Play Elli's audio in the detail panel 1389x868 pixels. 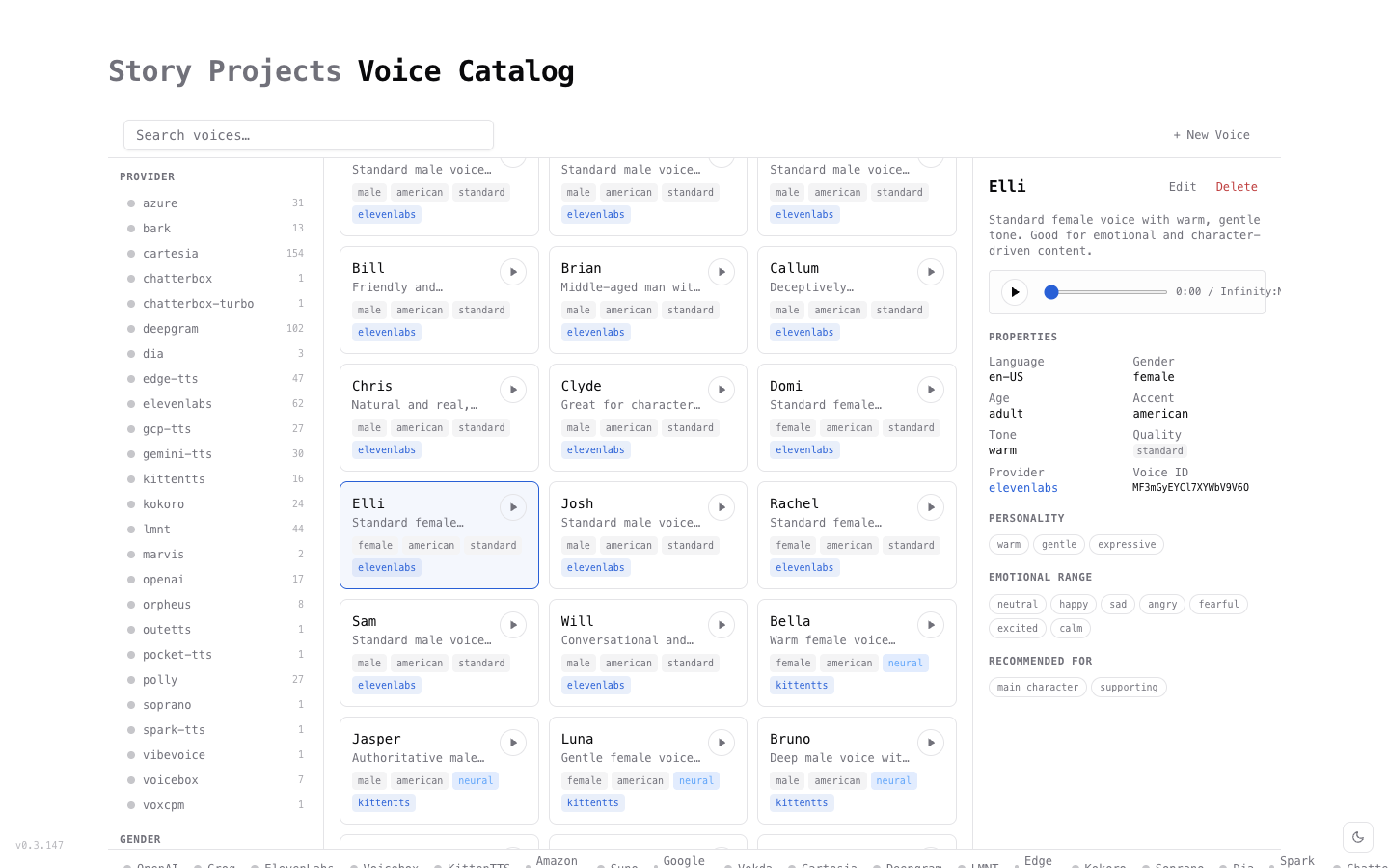[1014, 291]
